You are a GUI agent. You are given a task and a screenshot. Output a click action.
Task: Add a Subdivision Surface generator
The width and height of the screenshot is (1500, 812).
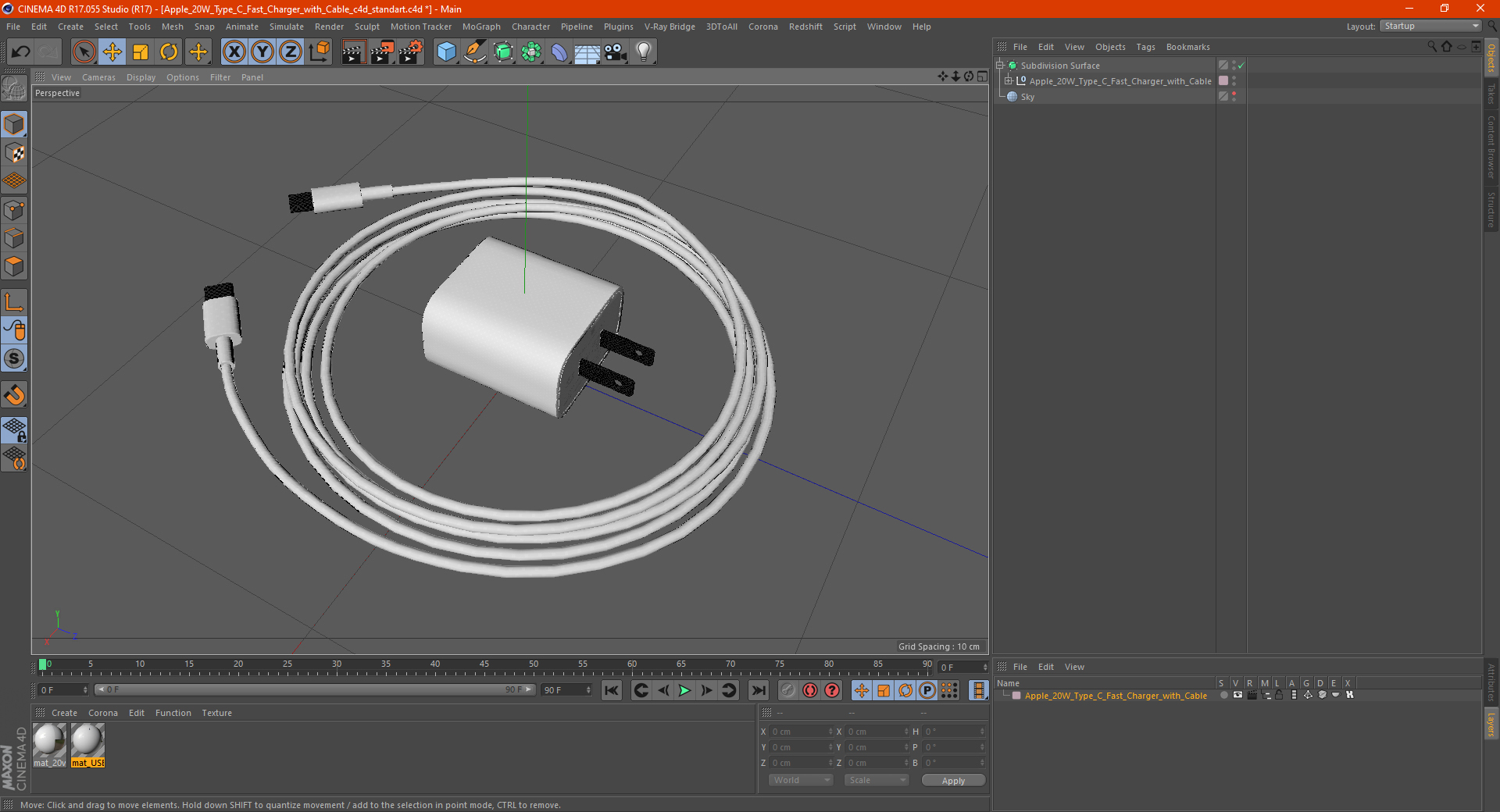[x=503, y=52]
